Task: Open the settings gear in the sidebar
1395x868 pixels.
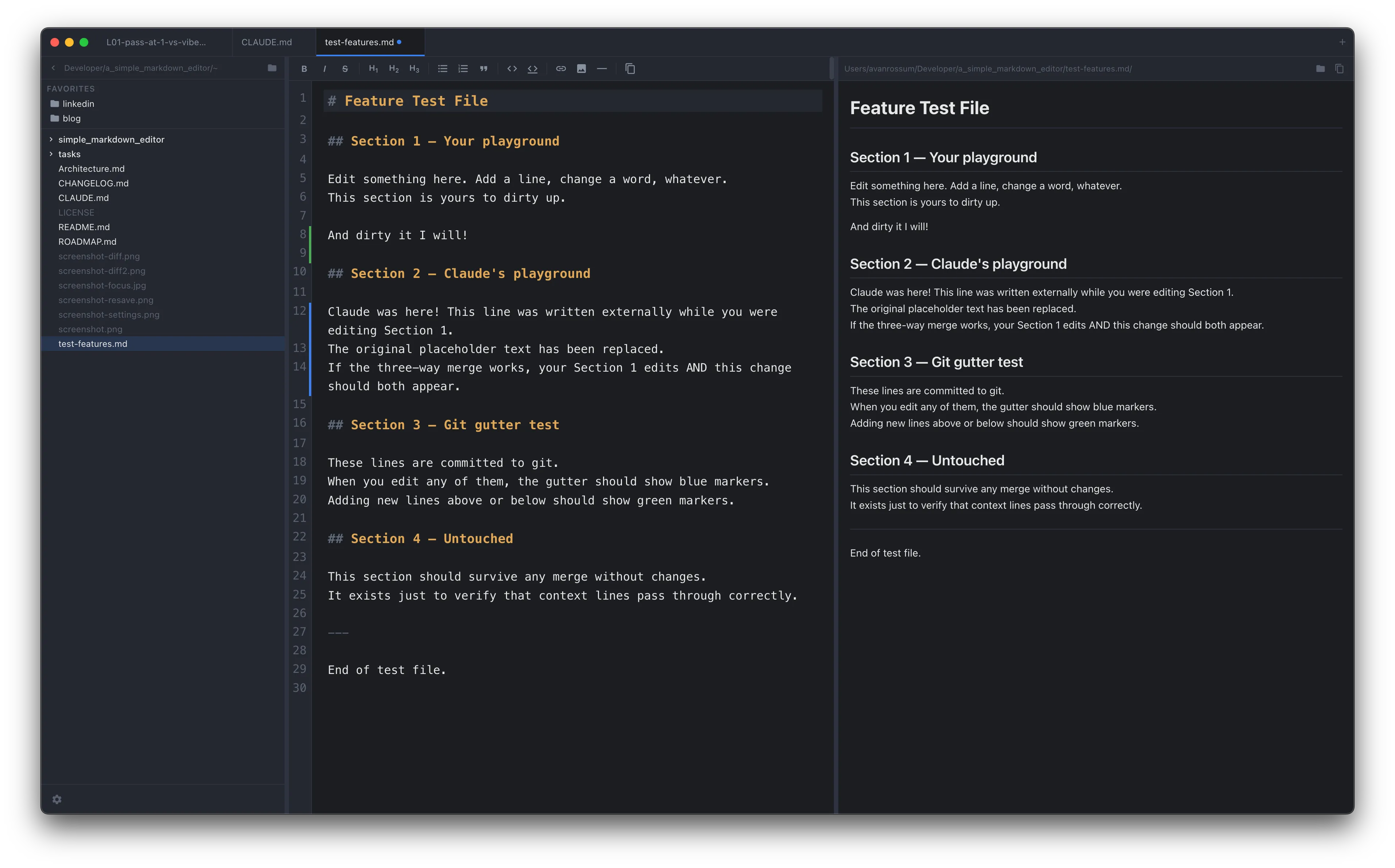Action: pyautogui.click(x=57, y=799)
